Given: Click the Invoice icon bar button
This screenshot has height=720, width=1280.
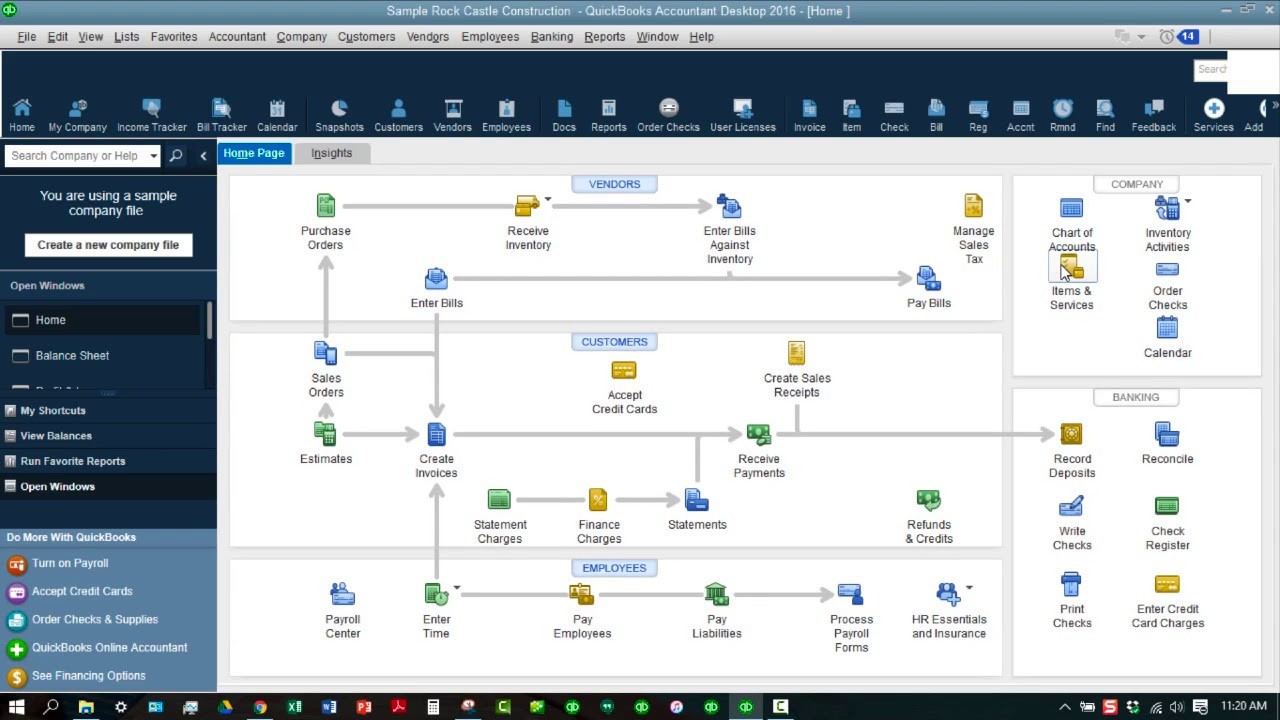Looking at the screenshot, I should click(x=809, y=116).
